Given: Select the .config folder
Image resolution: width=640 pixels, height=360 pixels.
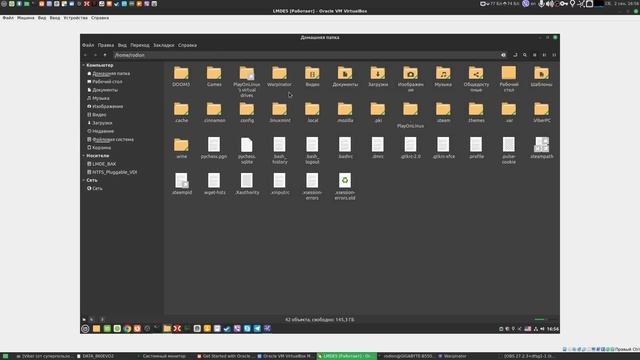Looking at the screenshot, I should (x=247, y=112).
